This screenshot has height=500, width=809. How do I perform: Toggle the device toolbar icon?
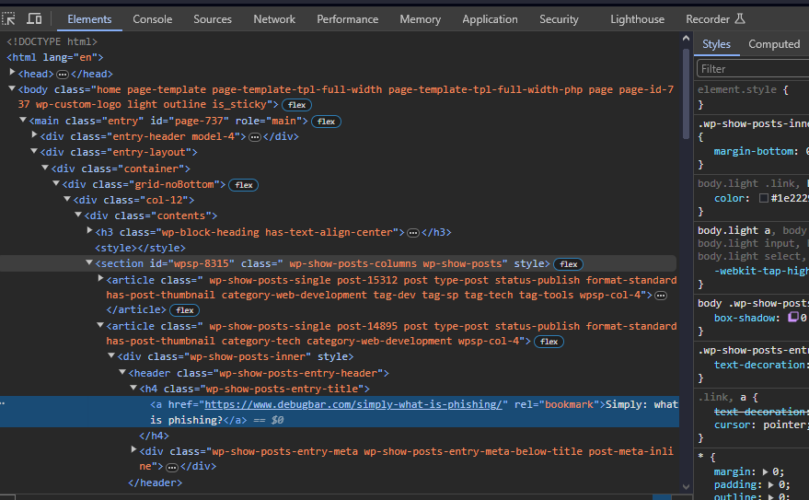[35, 19]
